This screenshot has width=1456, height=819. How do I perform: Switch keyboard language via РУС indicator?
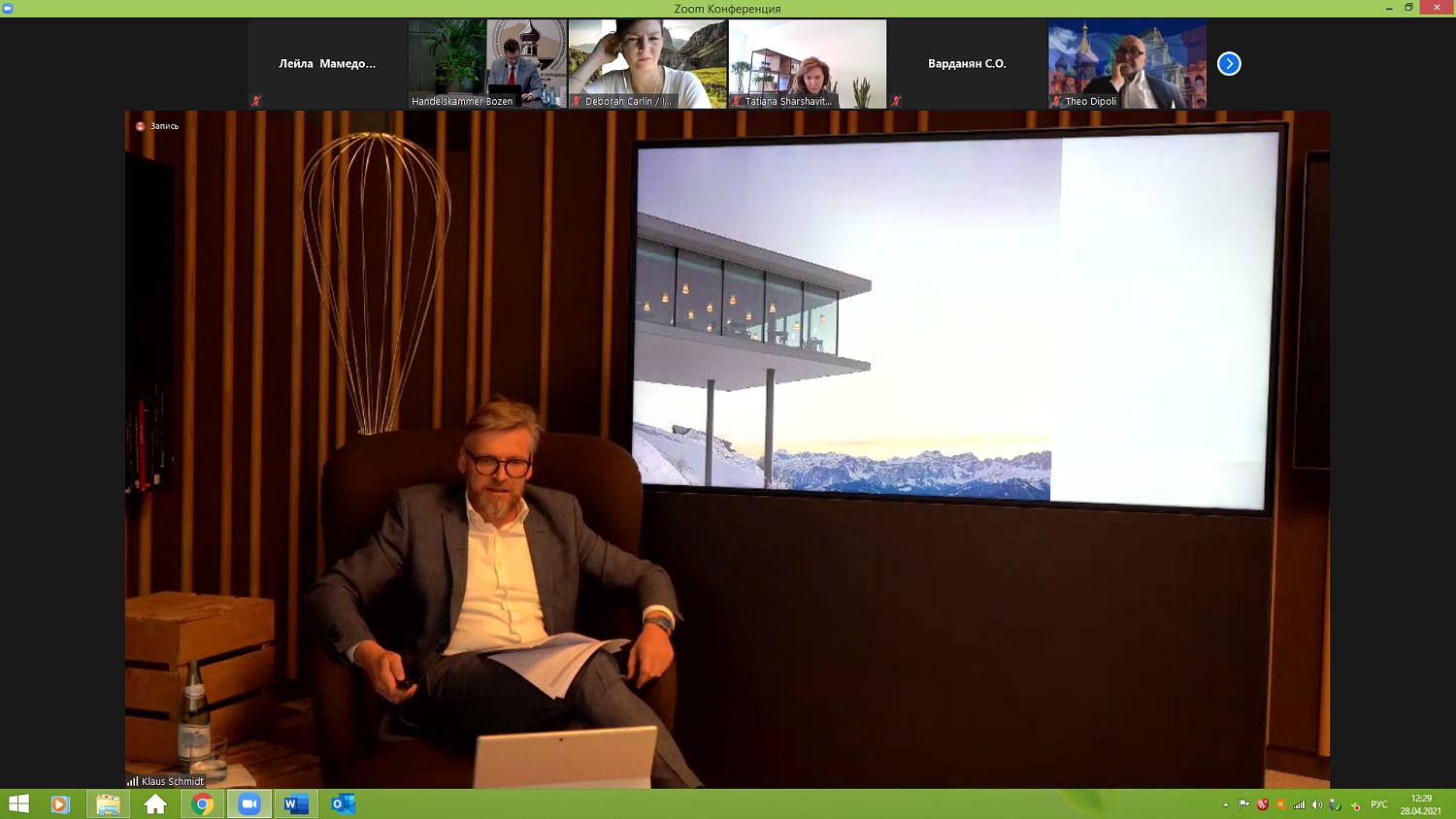point(1379,804)
